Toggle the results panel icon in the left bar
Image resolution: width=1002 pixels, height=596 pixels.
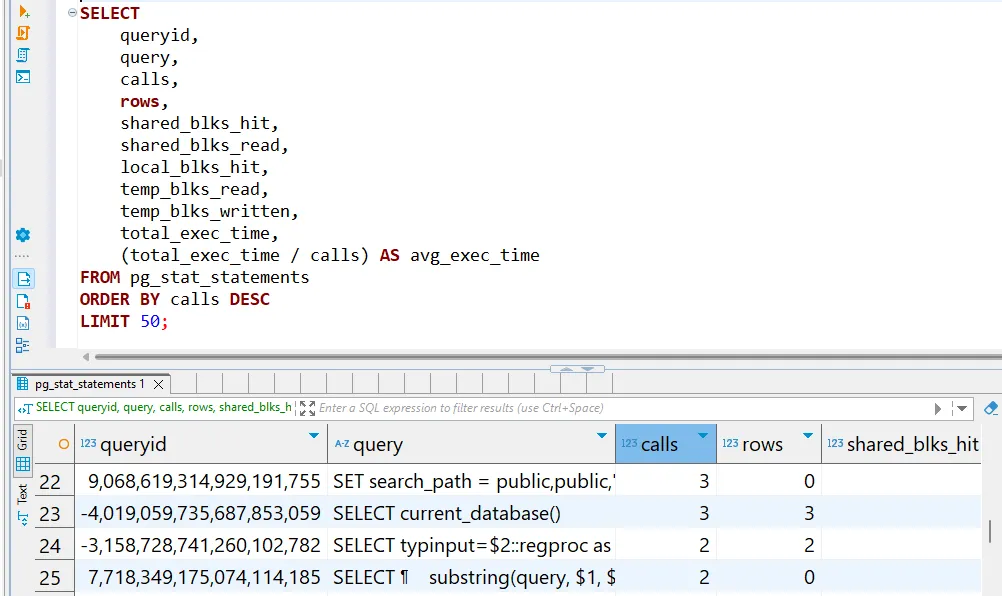coord(24,279)
